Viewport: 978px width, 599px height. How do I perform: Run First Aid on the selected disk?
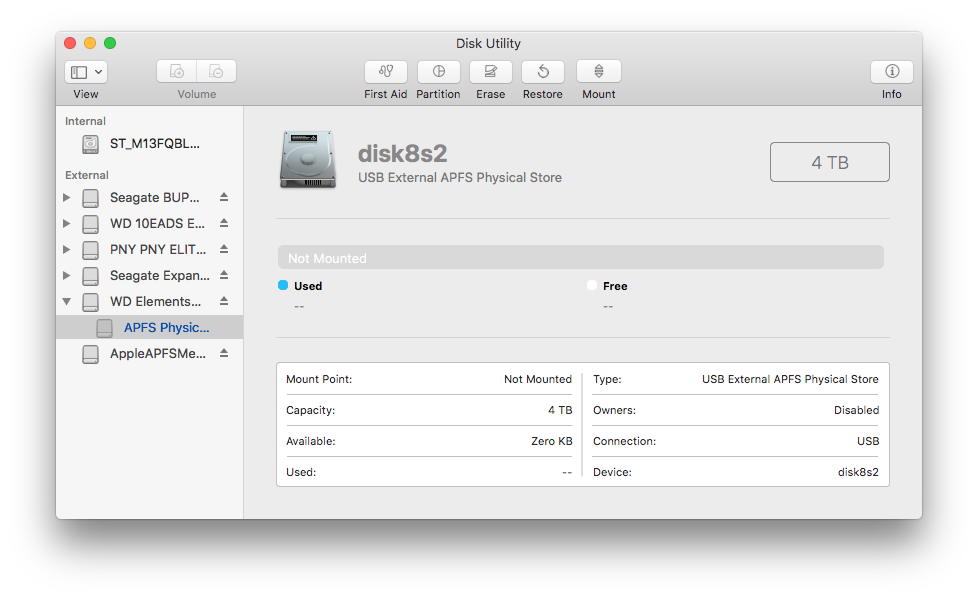385,72
